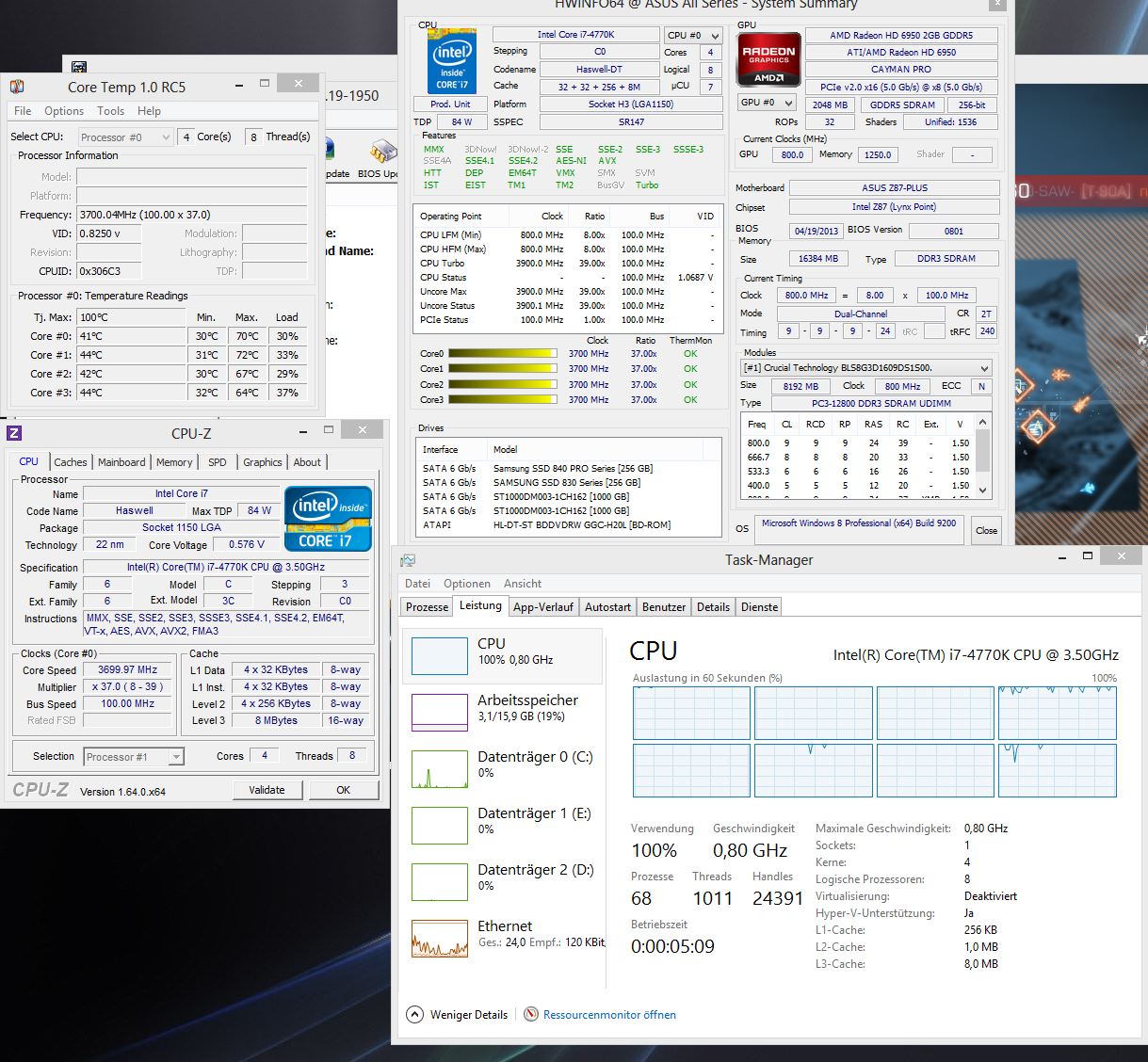Click the Radeon Graphics AMD logo in HWiNFO64
Screen dimensions: 1148x1062
(769, 61)
